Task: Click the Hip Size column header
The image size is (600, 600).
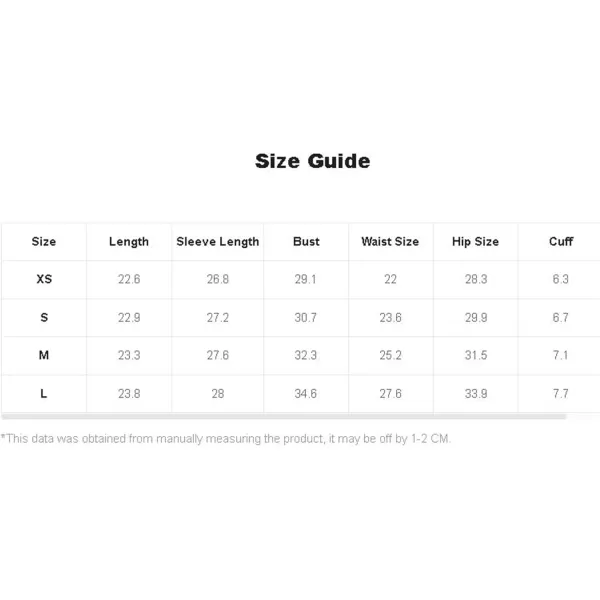Action: [476, 242]
